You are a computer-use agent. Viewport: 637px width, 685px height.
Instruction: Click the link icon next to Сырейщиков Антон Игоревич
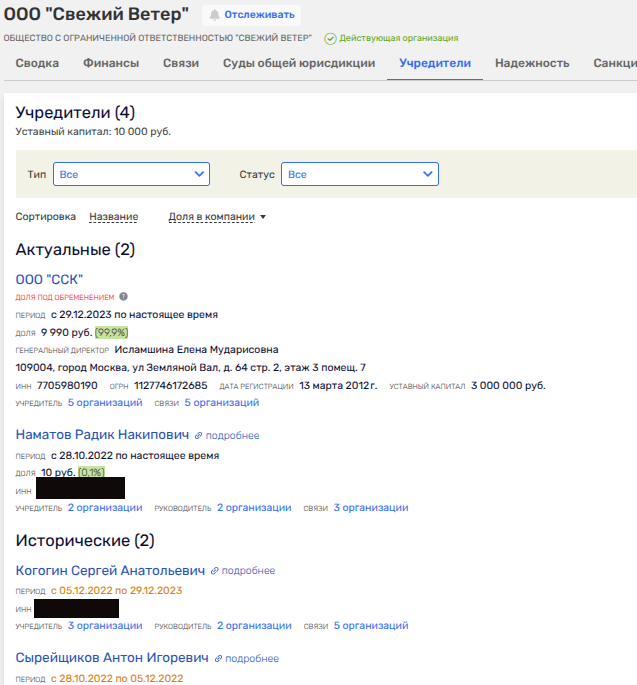coord(218,659)
